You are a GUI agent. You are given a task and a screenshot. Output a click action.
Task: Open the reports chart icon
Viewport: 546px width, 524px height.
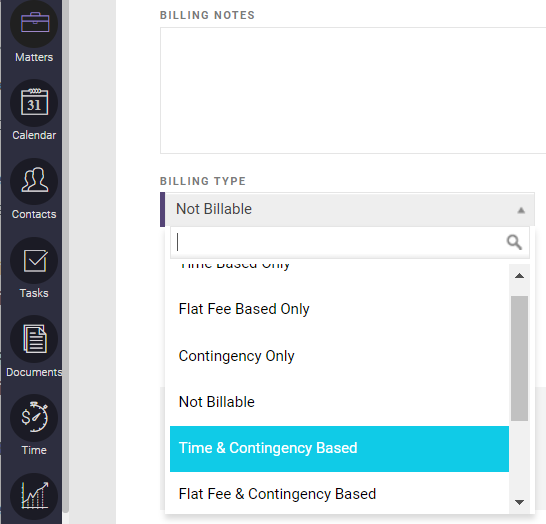coord(34,496)
